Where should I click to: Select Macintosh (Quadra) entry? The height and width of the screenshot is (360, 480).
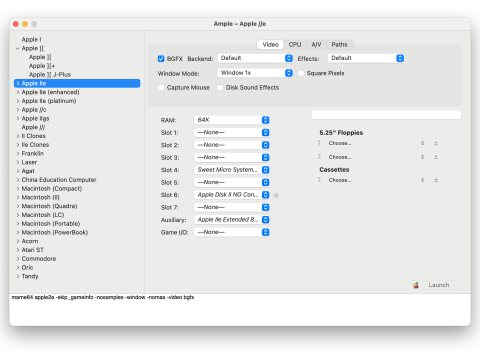49,206
